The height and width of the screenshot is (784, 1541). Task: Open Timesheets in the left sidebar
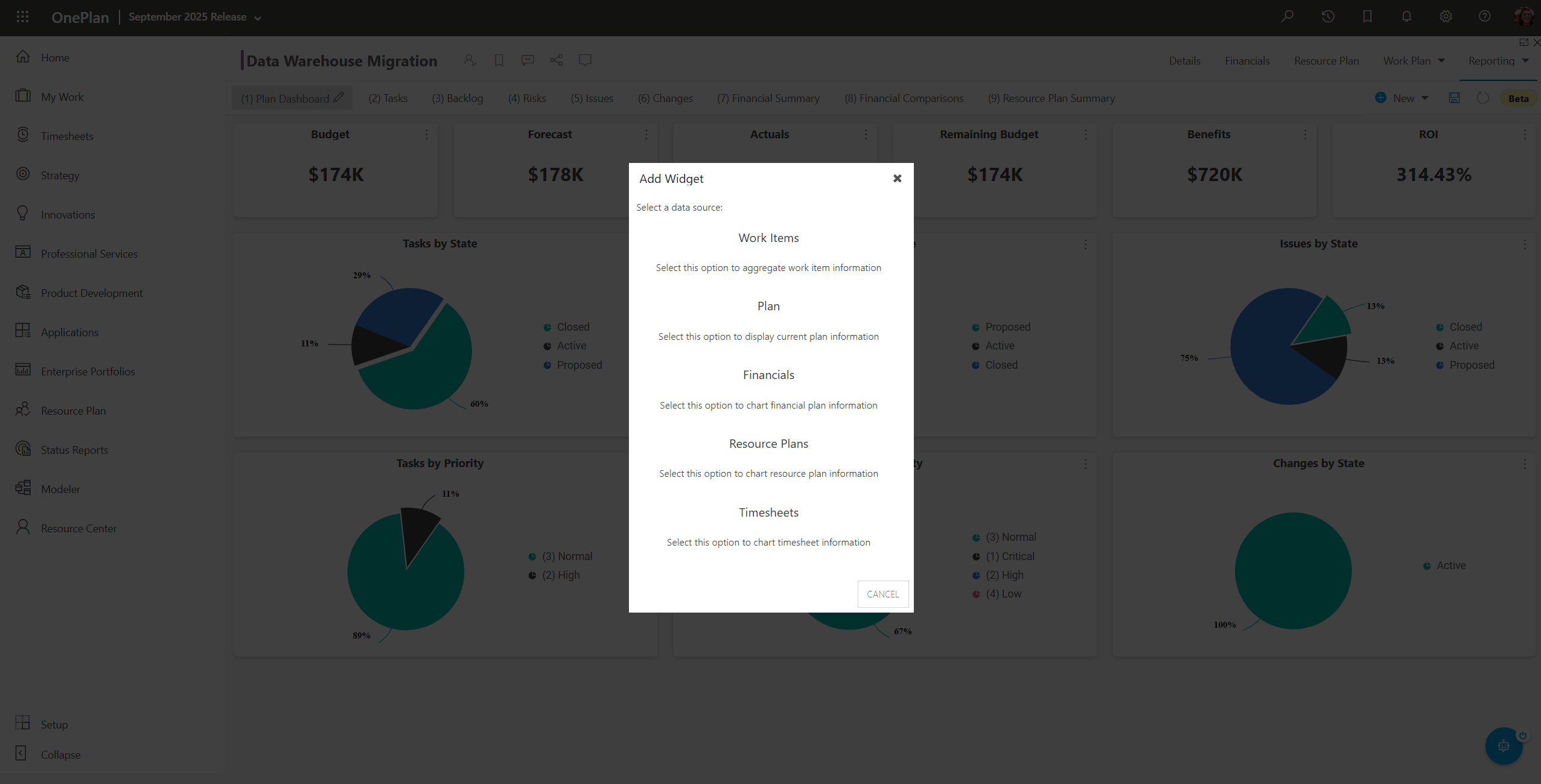[x=67, y=136]
